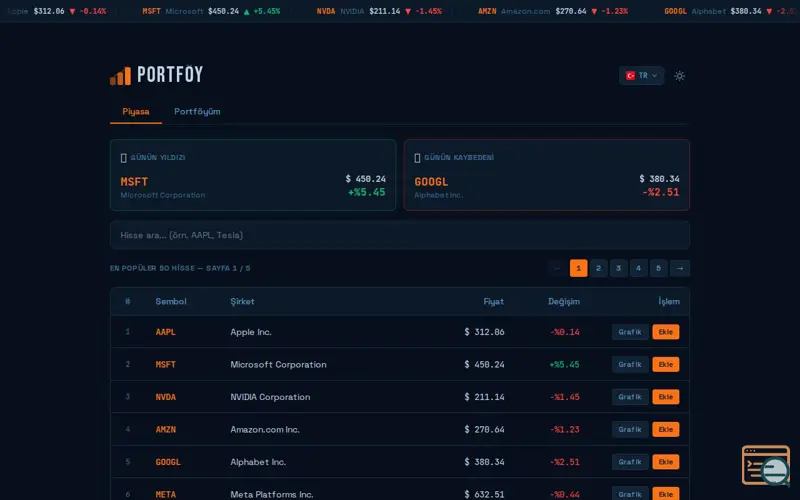Open Grafik for Amazon.com Inc. row
The width and height of the screenshot is (800, 500).
tap(630, 430)
